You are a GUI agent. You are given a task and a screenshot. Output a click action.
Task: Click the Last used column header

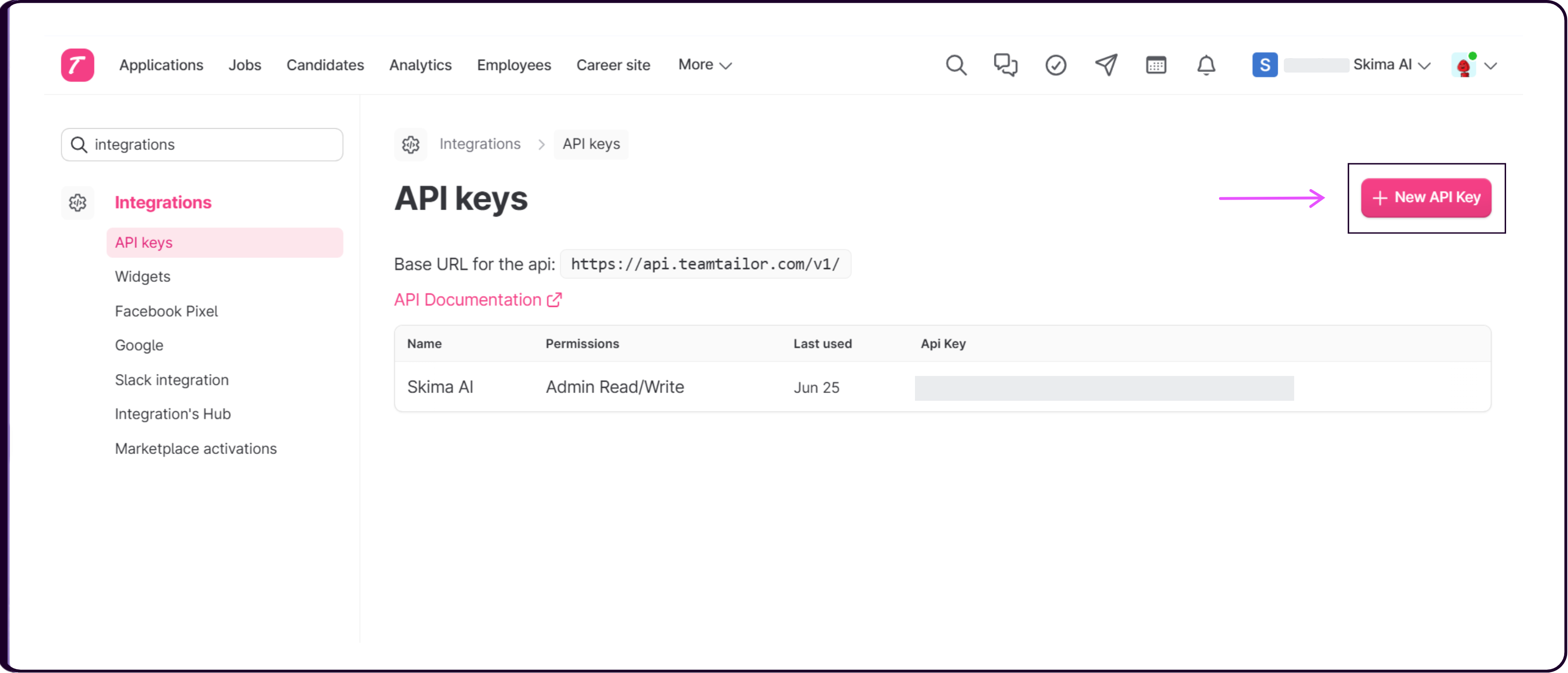tap(822, 343)
